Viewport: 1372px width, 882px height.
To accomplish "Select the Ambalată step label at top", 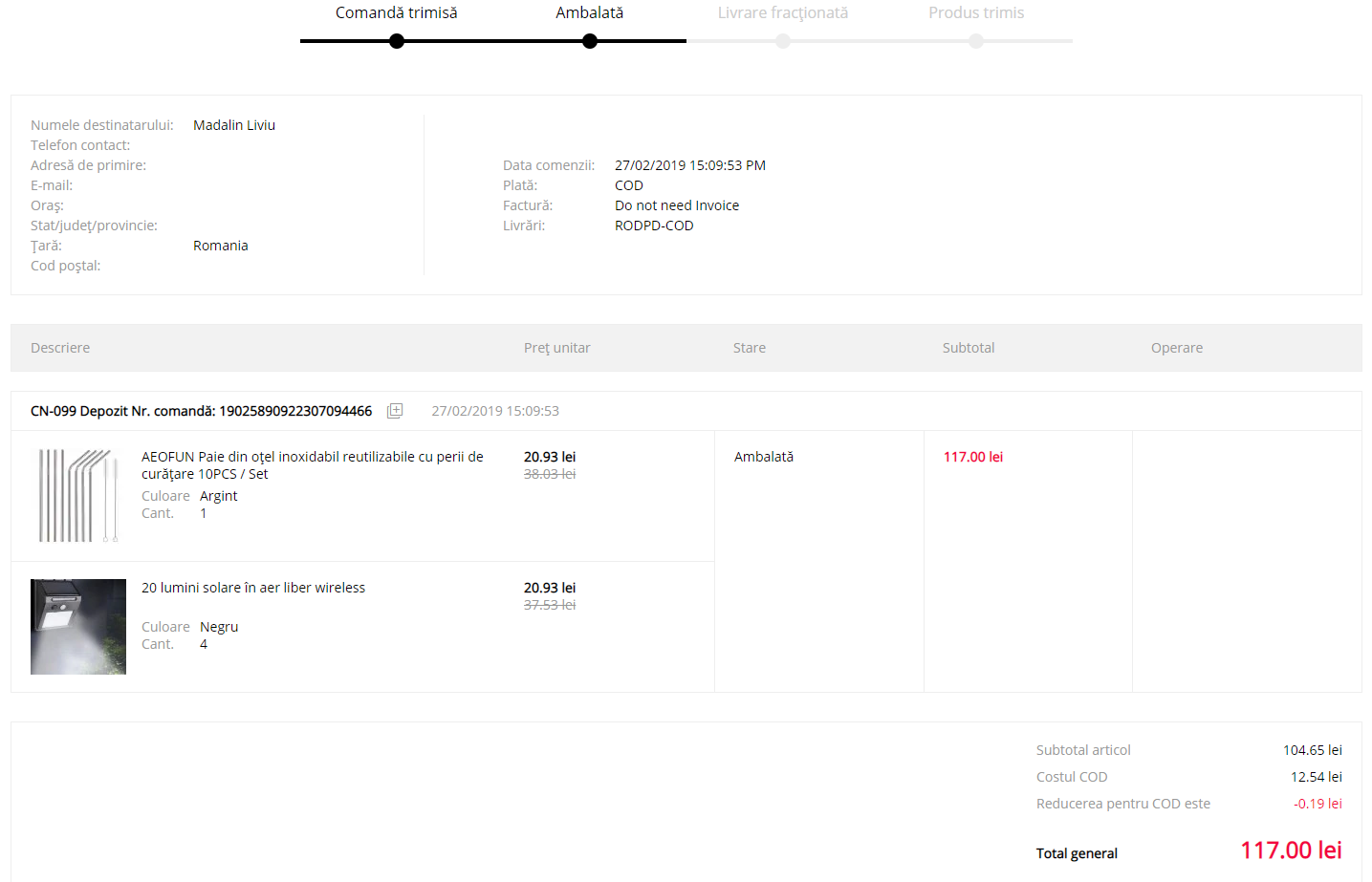I will (x=589, y=13).
